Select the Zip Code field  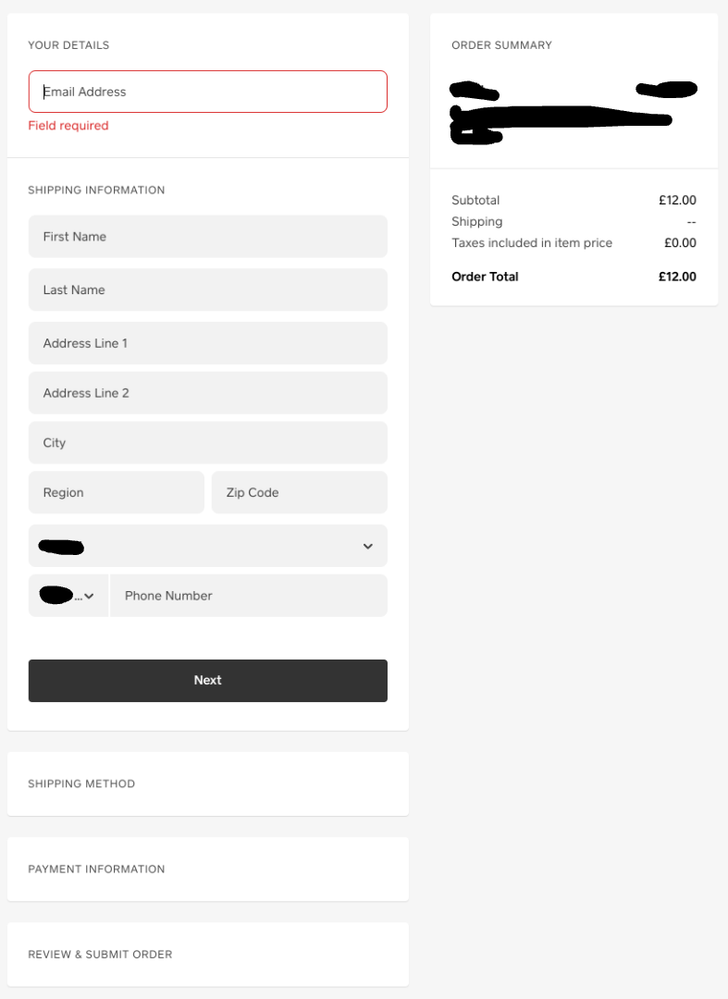pyautogui.click(x=299, y=493)
